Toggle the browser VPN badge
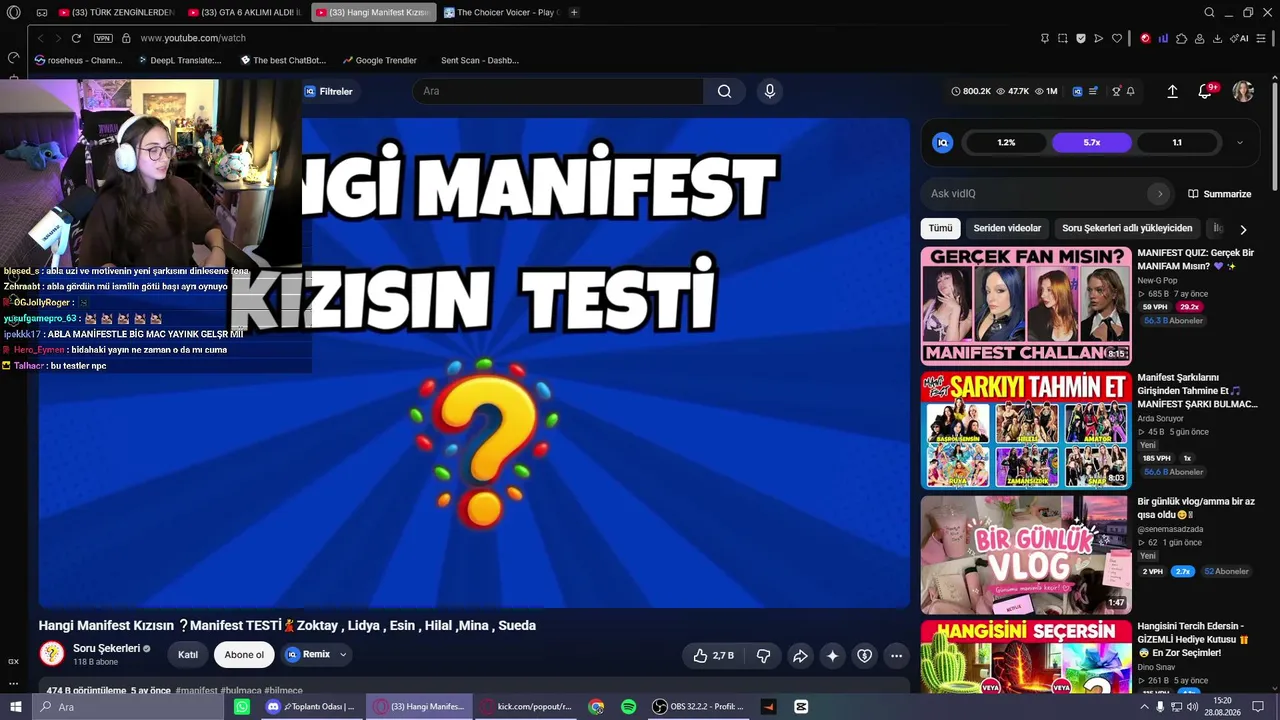 click(x=103, y=38)
